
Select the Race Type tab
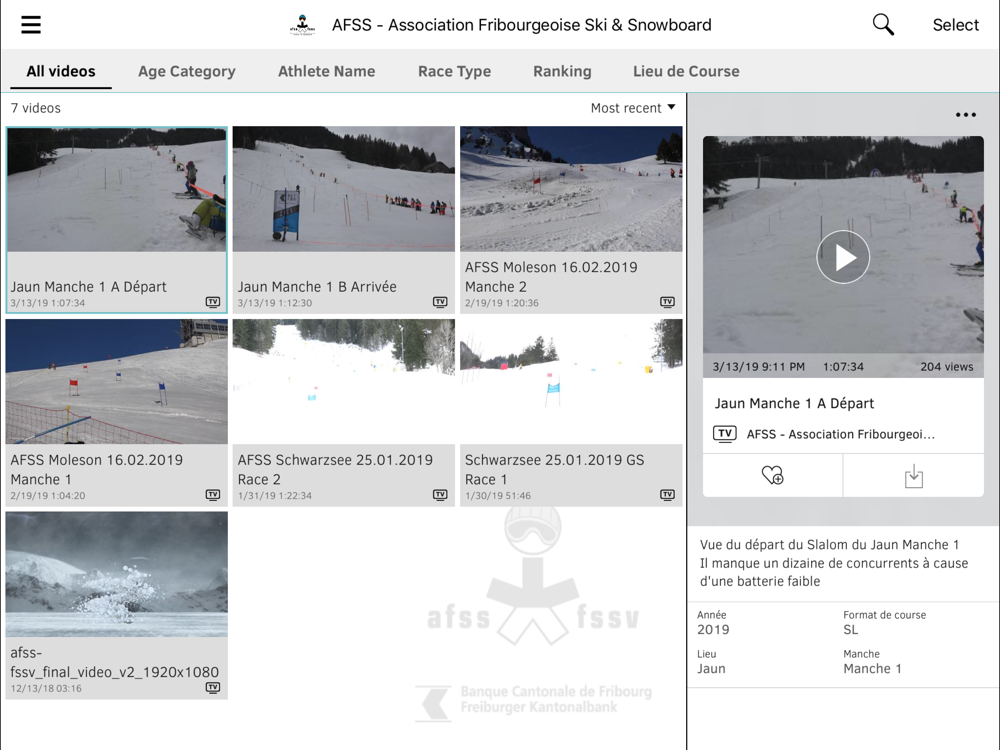454,71
